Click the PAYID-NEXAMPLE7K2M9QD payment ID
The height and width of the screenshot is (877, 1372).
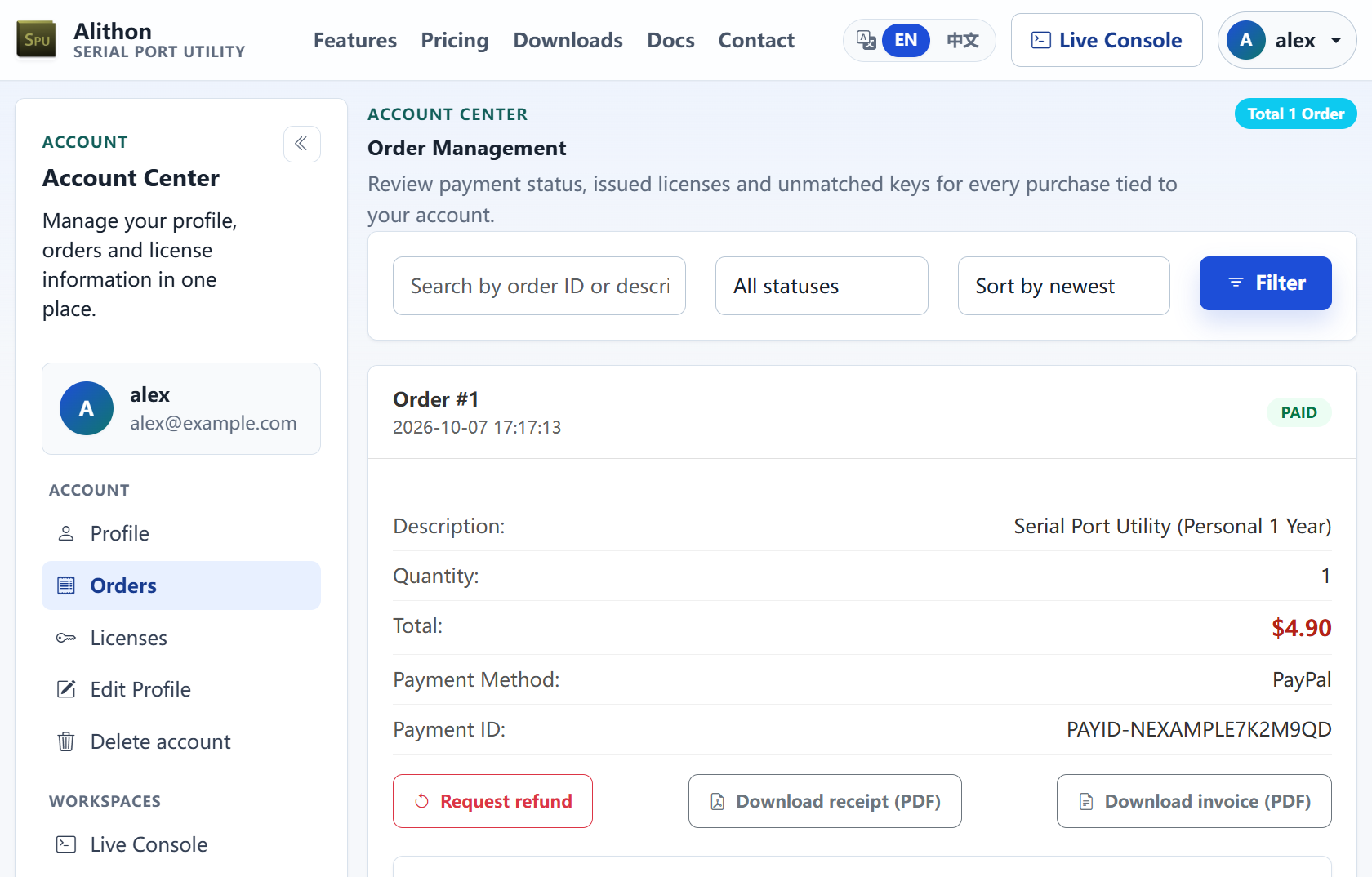pos(1199,729)
